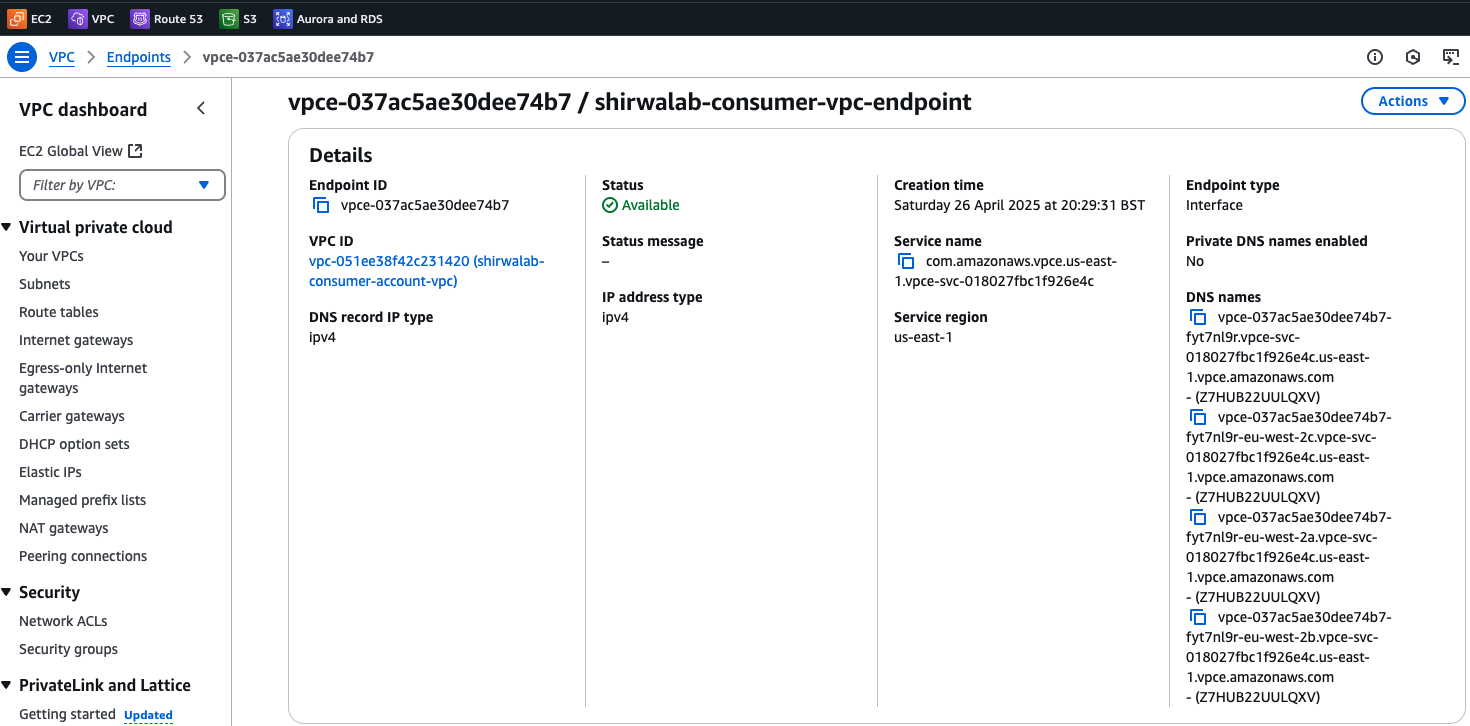The image size is (1470, 726).
Task: Copy the Service name value
Action: point(906,261)
